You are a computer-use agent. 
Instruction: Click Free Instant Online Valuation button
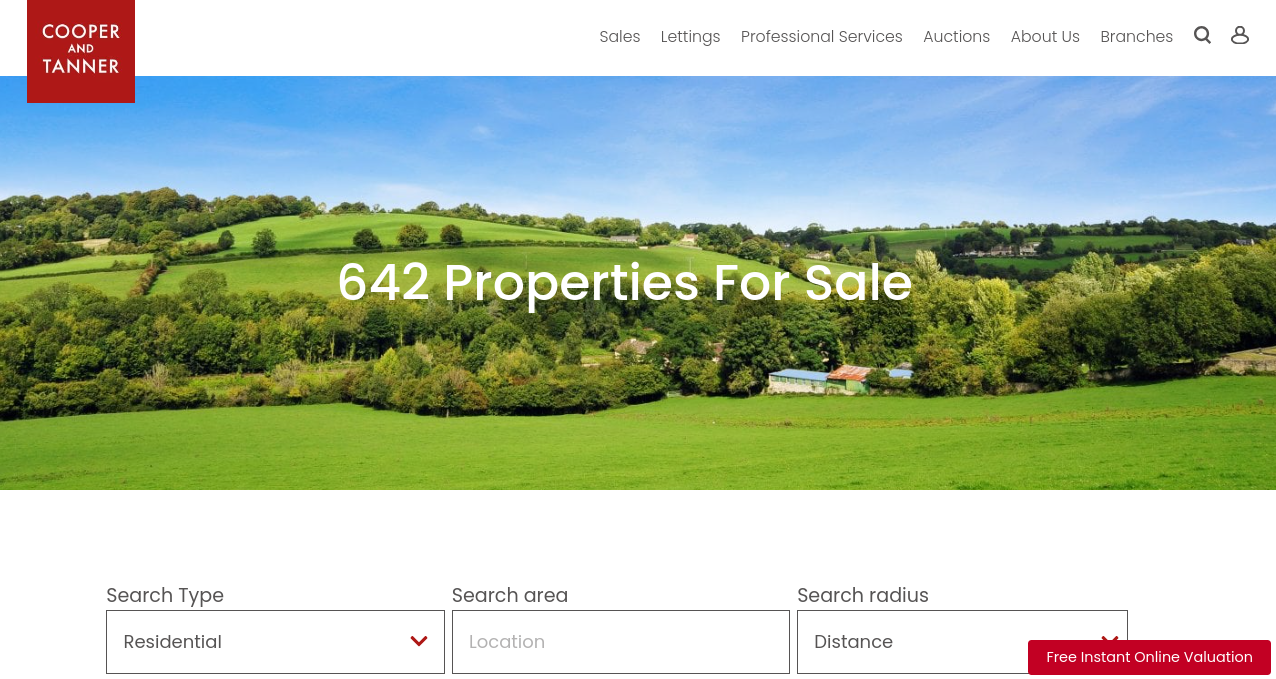1149,657
